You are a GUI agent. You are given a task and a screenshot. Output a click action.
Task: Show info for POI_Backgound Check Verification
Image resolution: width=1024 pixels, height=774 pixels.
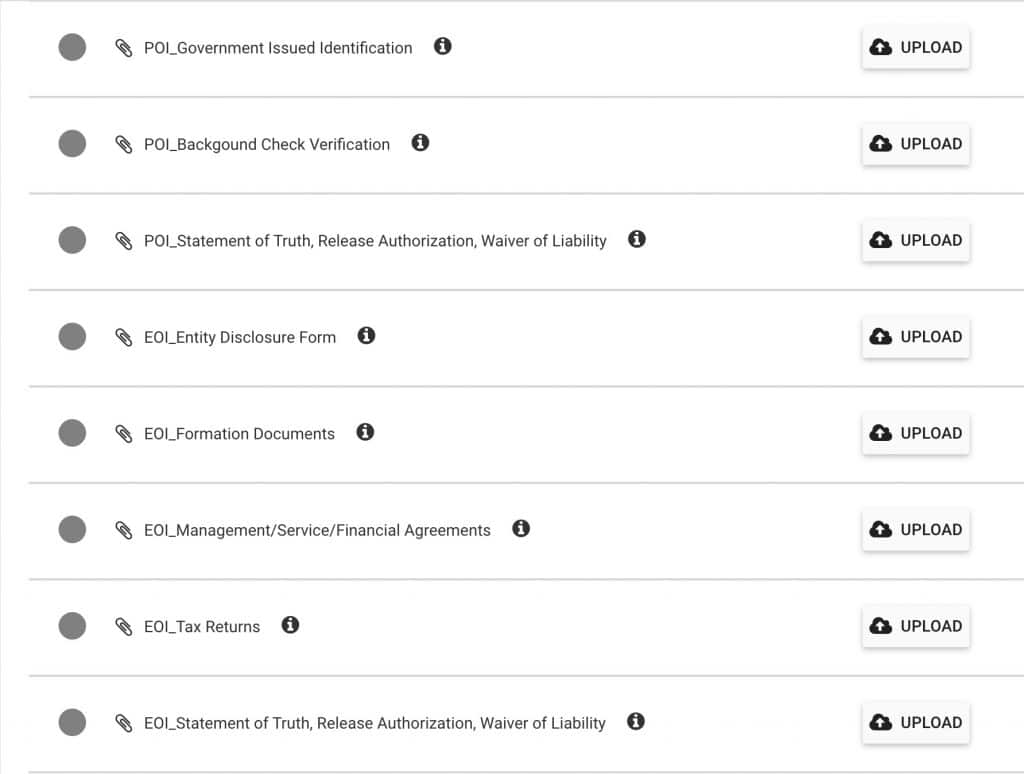[x=420, y=142]
